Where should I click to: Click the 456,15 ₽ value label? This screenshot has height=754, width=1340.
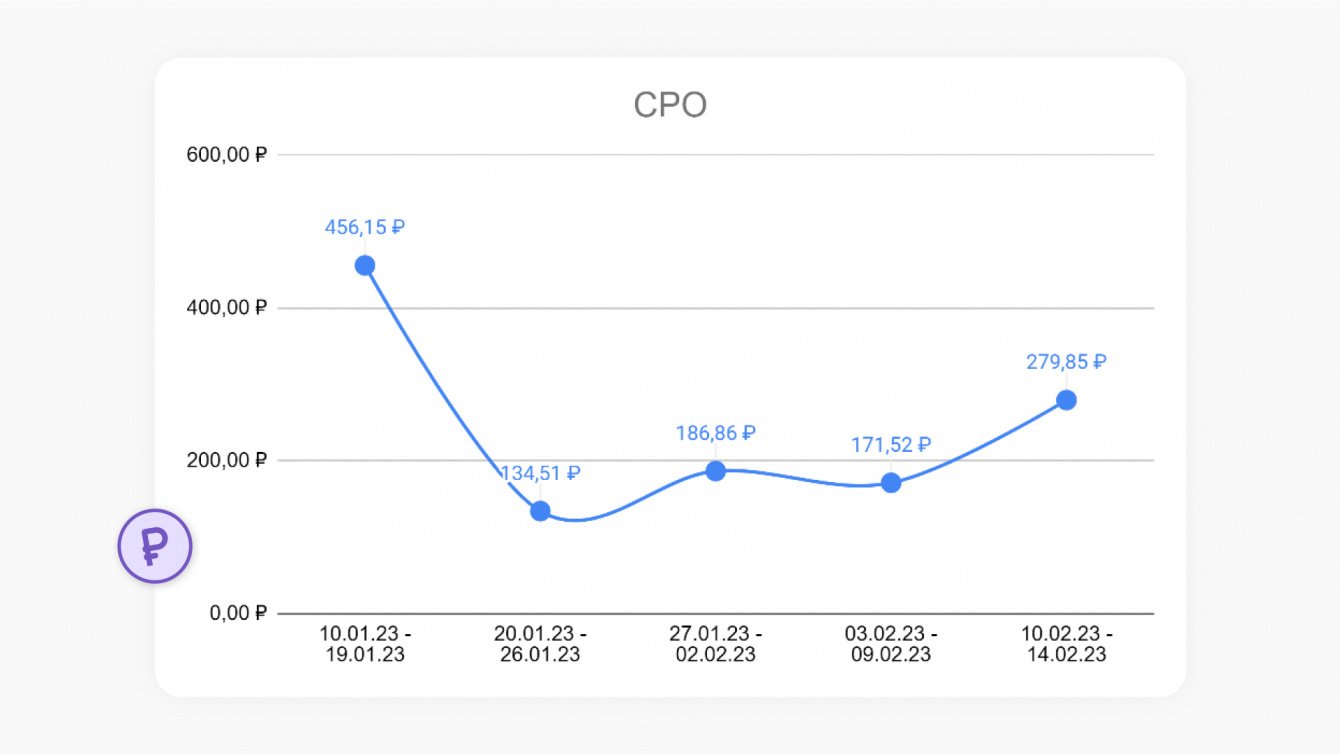click(365, 227)
